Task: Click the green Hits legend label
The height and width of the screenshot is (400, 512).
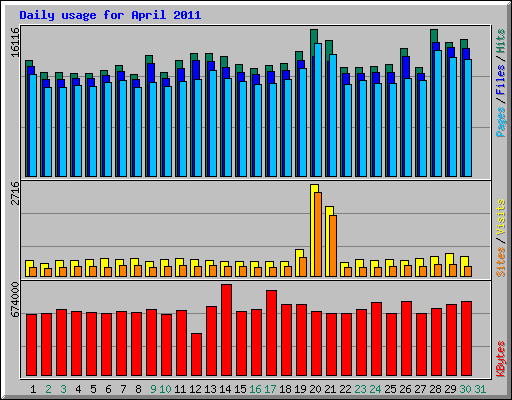Action: 501,41
